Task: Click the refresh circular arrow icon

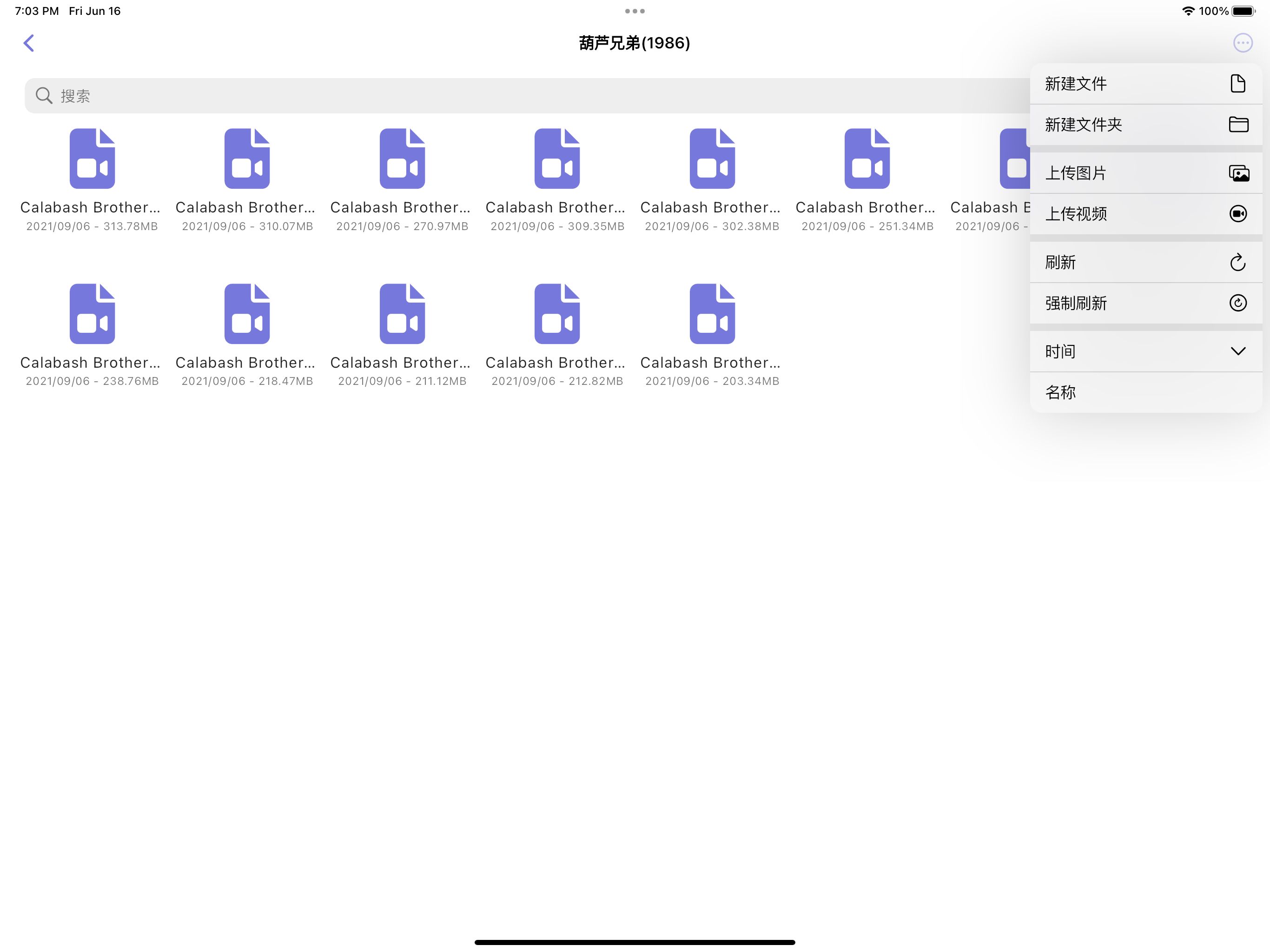Action: pos(1238,262)
